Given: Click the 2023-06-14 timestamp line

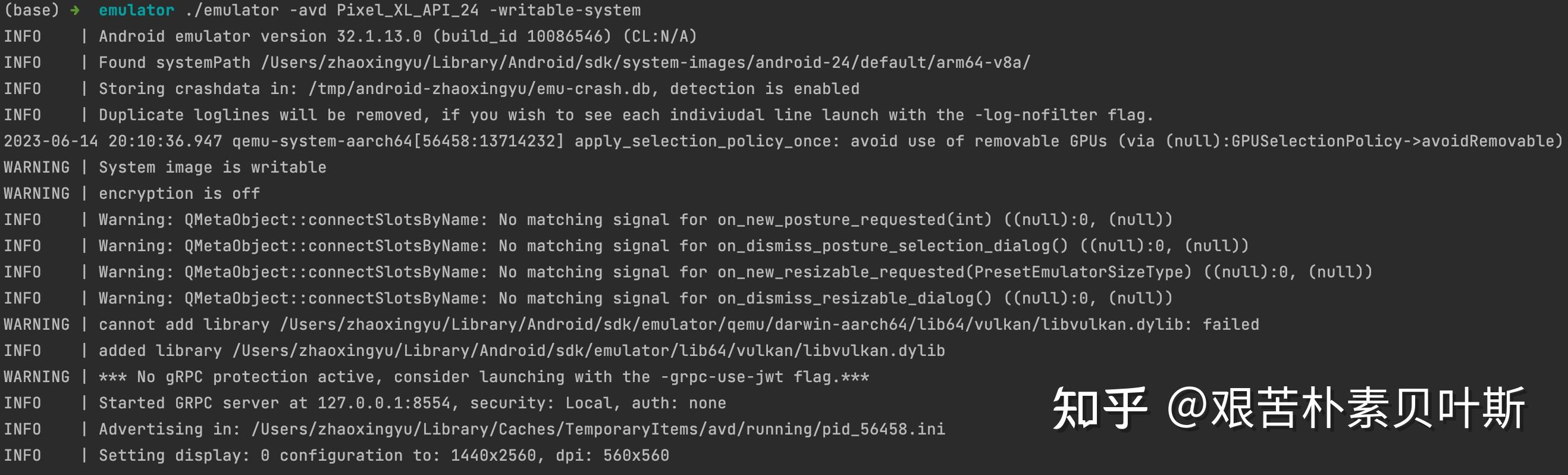Looking at the screenshot, I should pos(783,141).
